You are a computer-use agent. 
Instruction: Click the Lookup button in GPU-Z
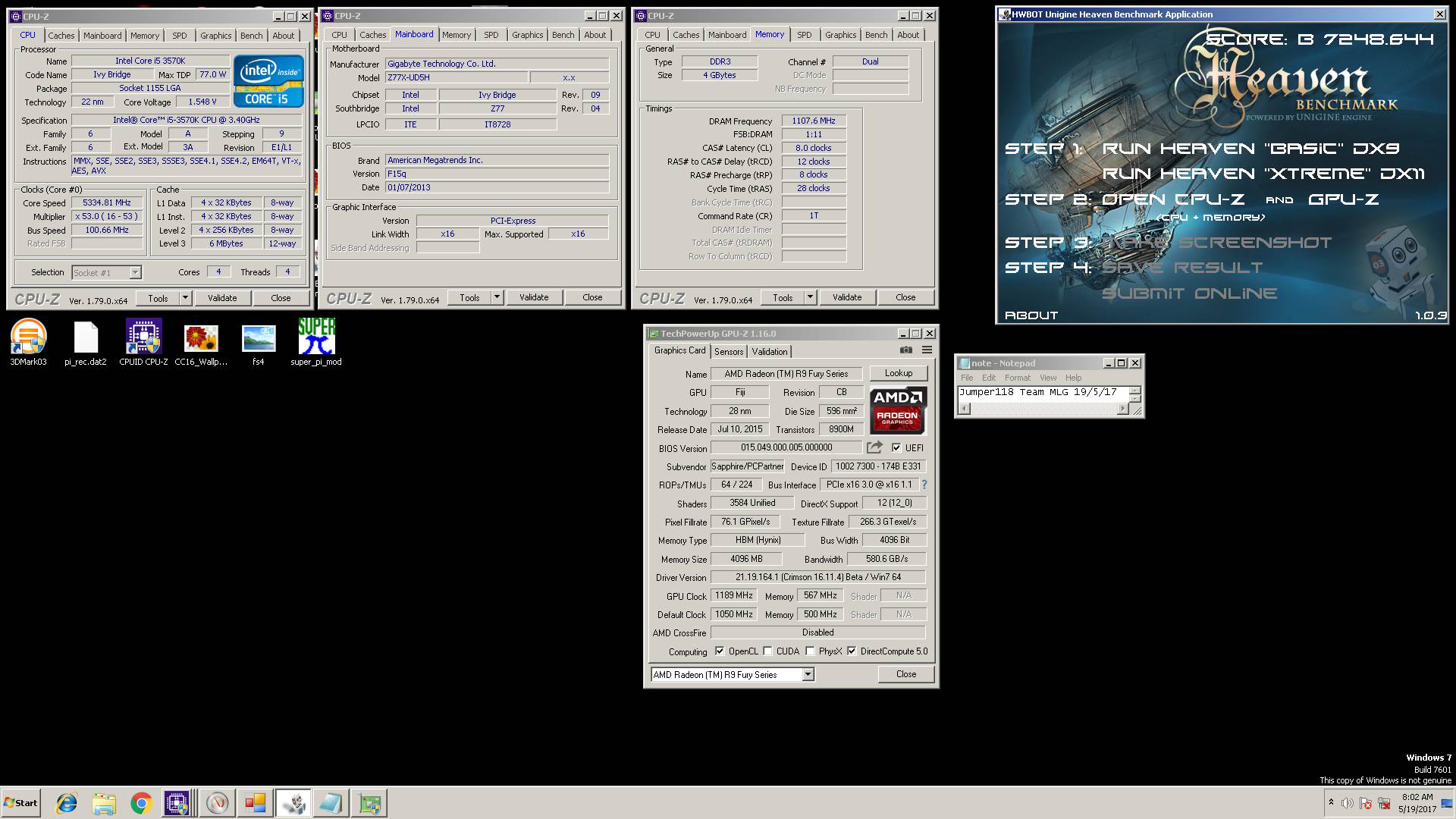[899, 373]
